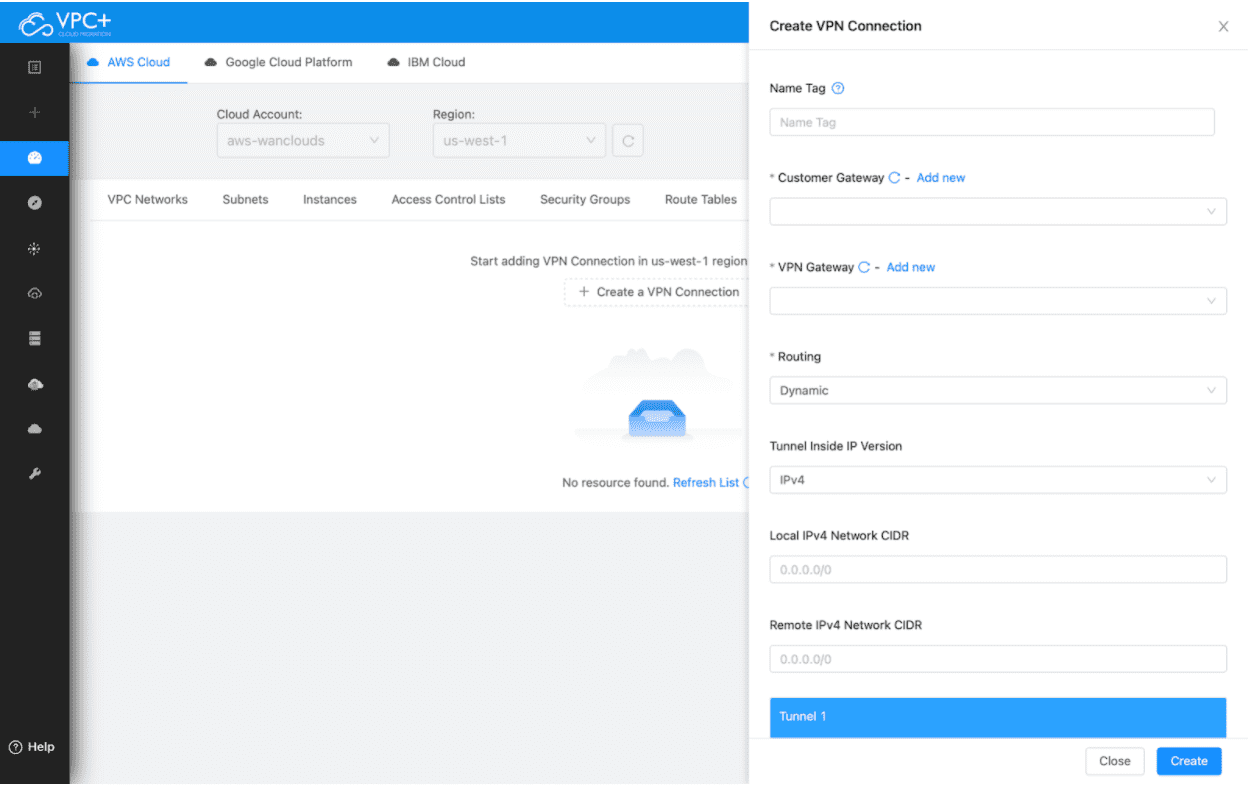The height and width of the screenshot is (788, 1260).
Task: Open the Region dropdown us-west-1
Action: pos(519,141)
